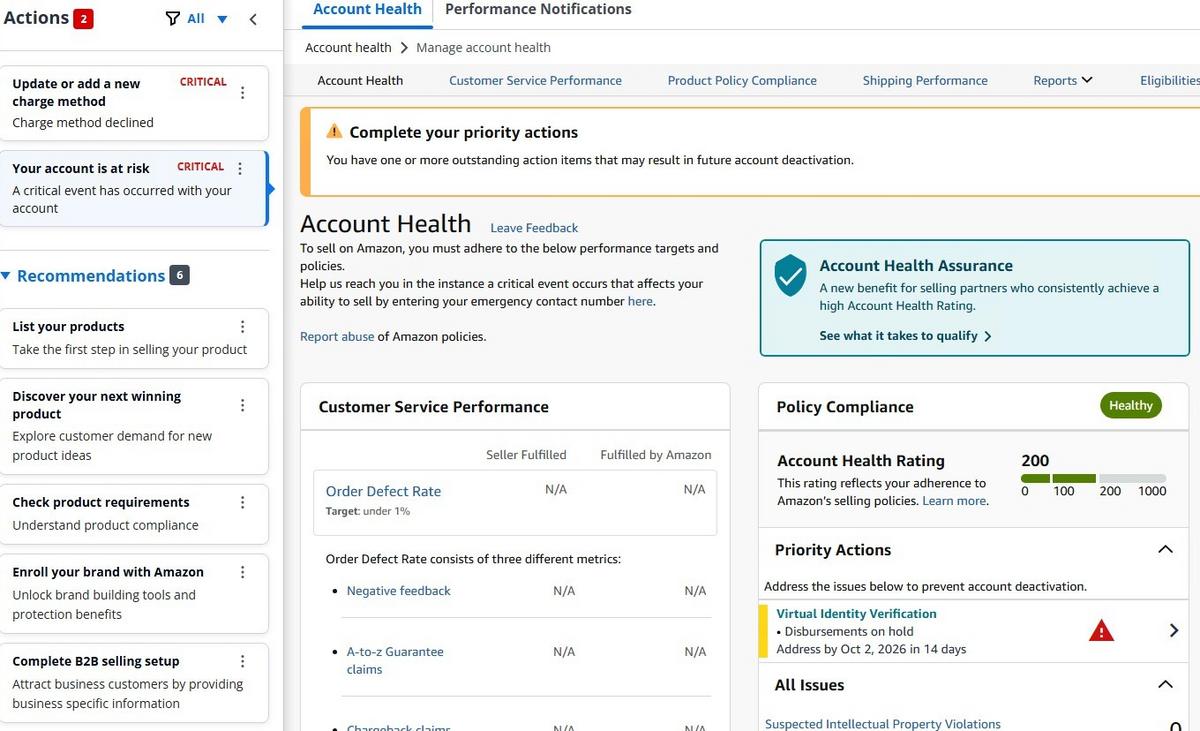
Task: Collapse the Actions panel with the left chevron
Action: point(253,19)
